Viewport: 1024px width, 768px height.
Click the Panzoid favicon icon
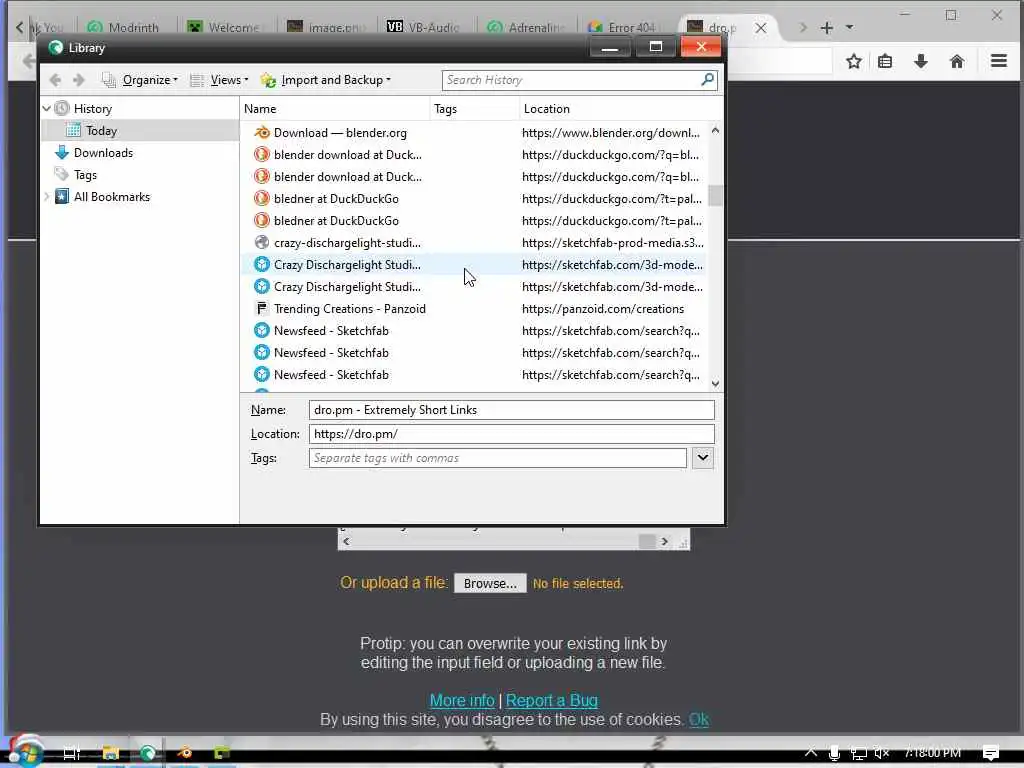tap(262, 309)
